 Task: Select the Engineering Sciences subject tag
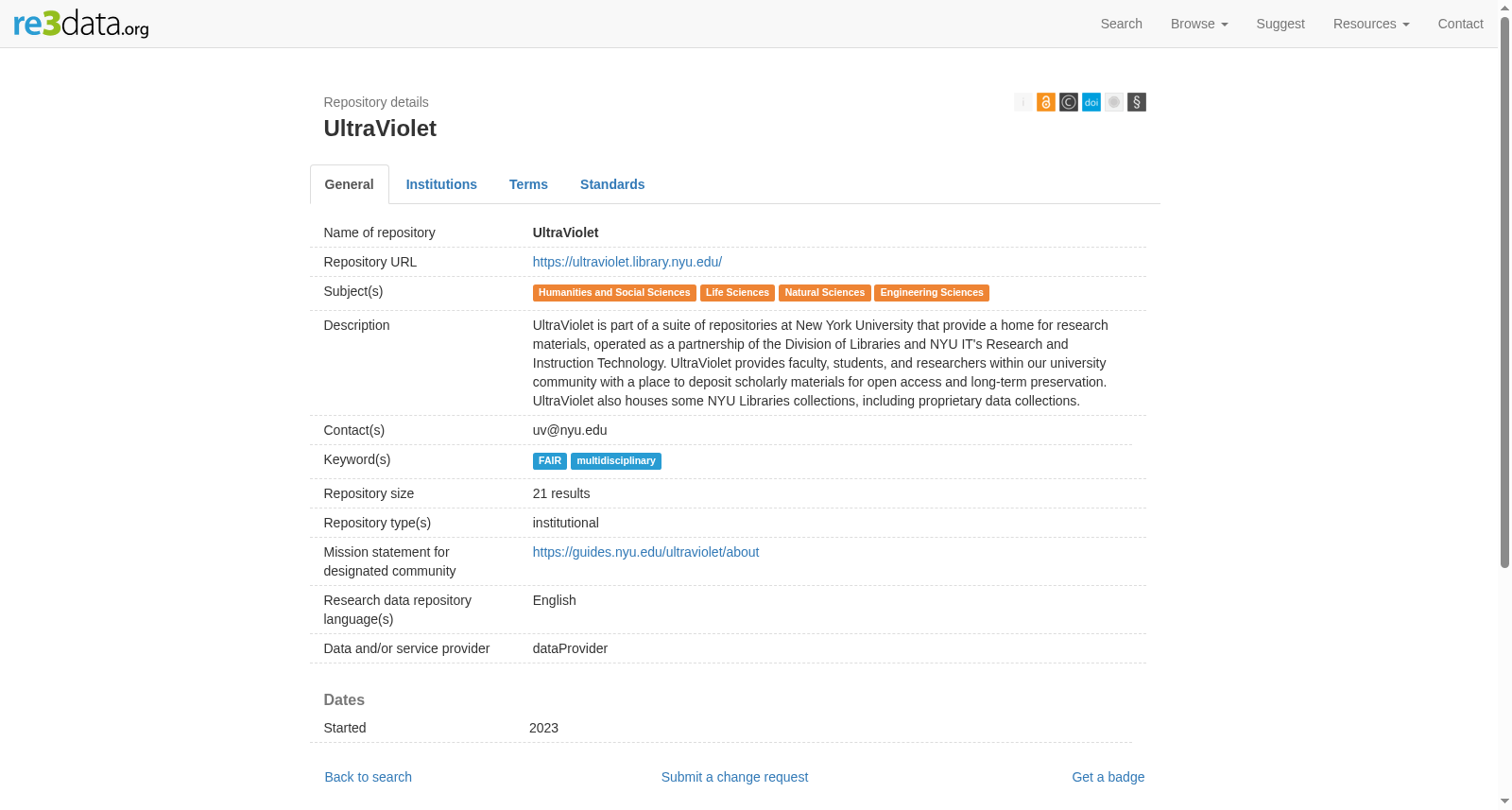click(x=932, y=293)
